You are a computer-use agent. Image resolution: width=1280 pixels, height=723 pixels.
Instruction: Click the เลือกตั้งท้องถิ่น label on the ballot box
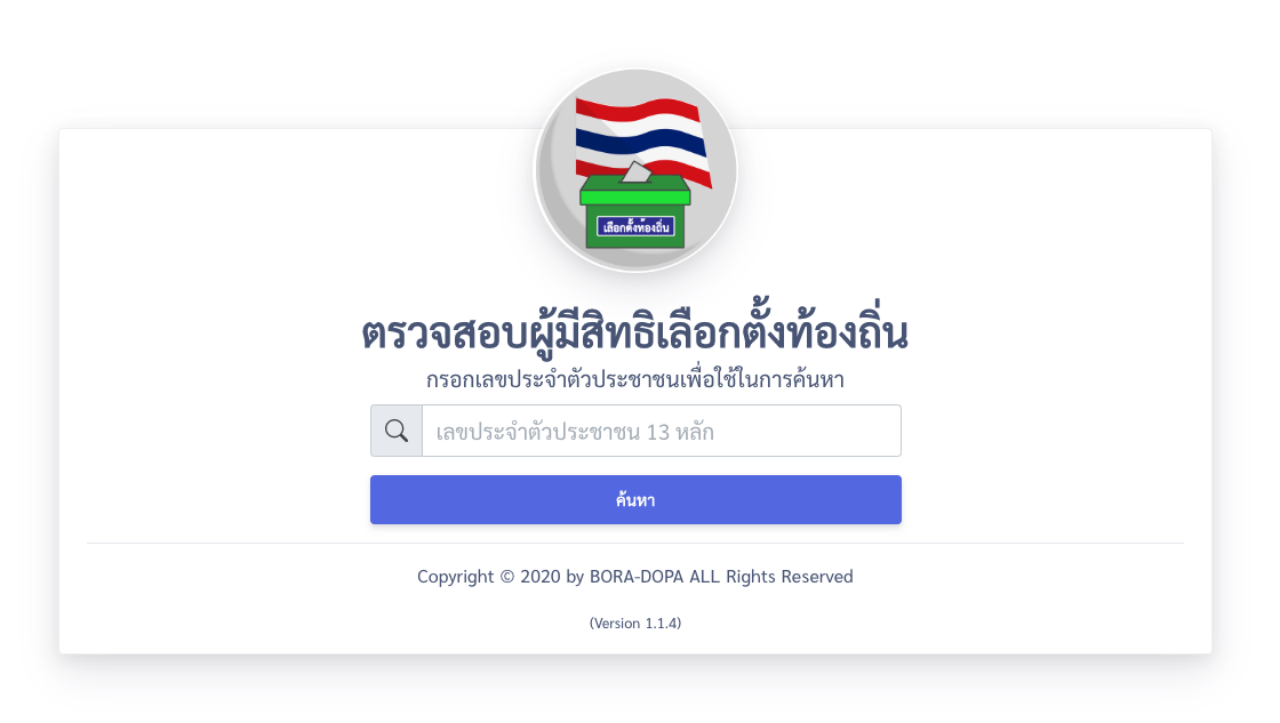click(635, 227)
